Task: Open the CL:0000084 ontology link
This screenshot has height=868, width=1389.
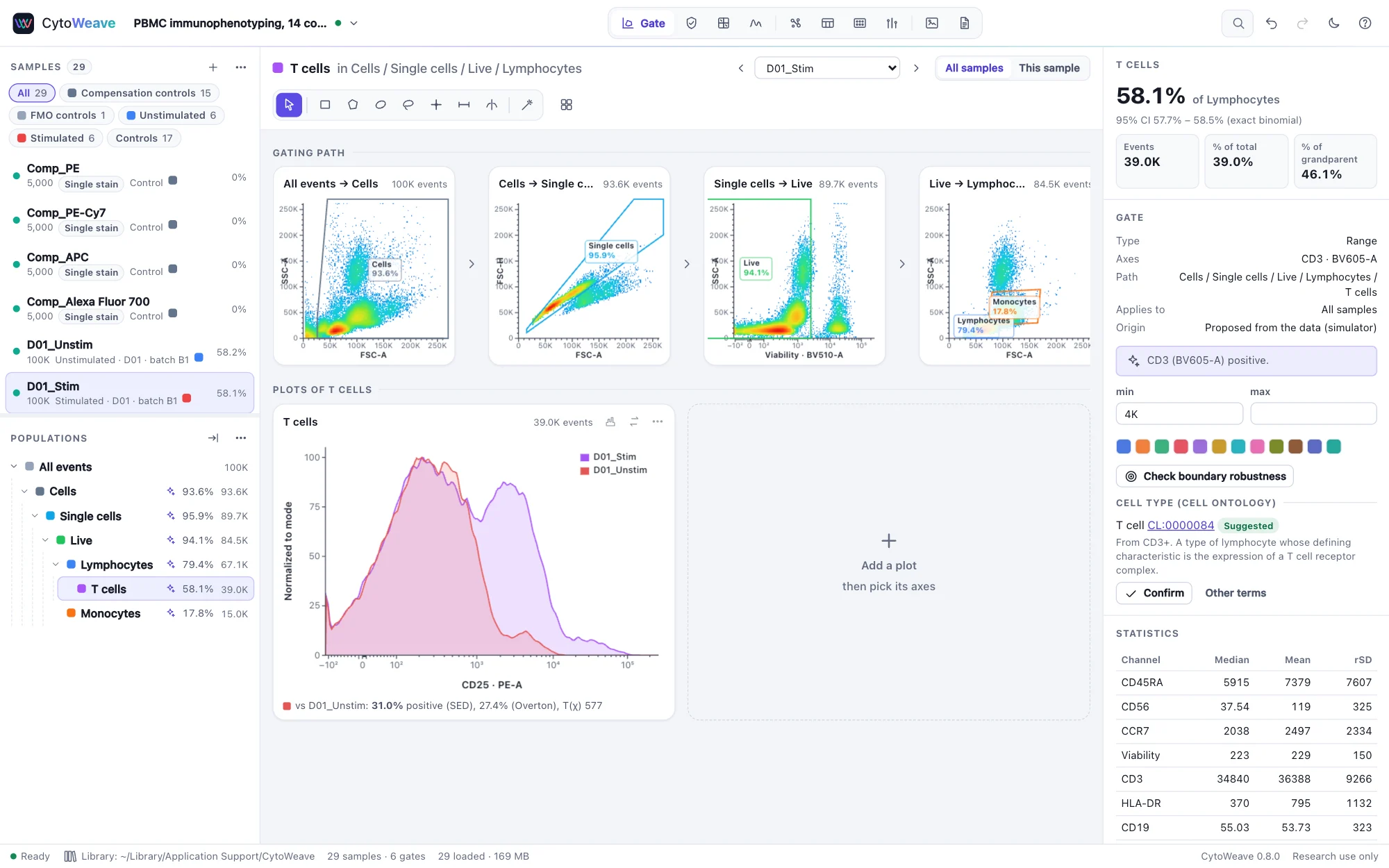Action: coord(1181,526)
